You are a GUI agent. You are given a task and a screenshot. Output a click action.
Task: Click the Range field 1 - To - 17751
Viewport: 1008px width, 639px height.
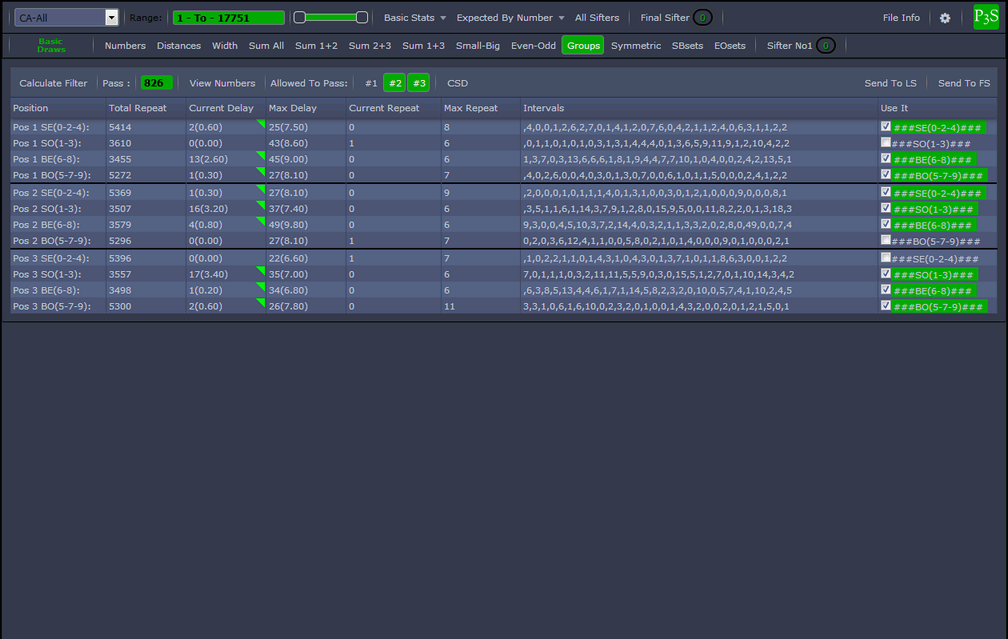pyautogui.click(x=228, y=18)
